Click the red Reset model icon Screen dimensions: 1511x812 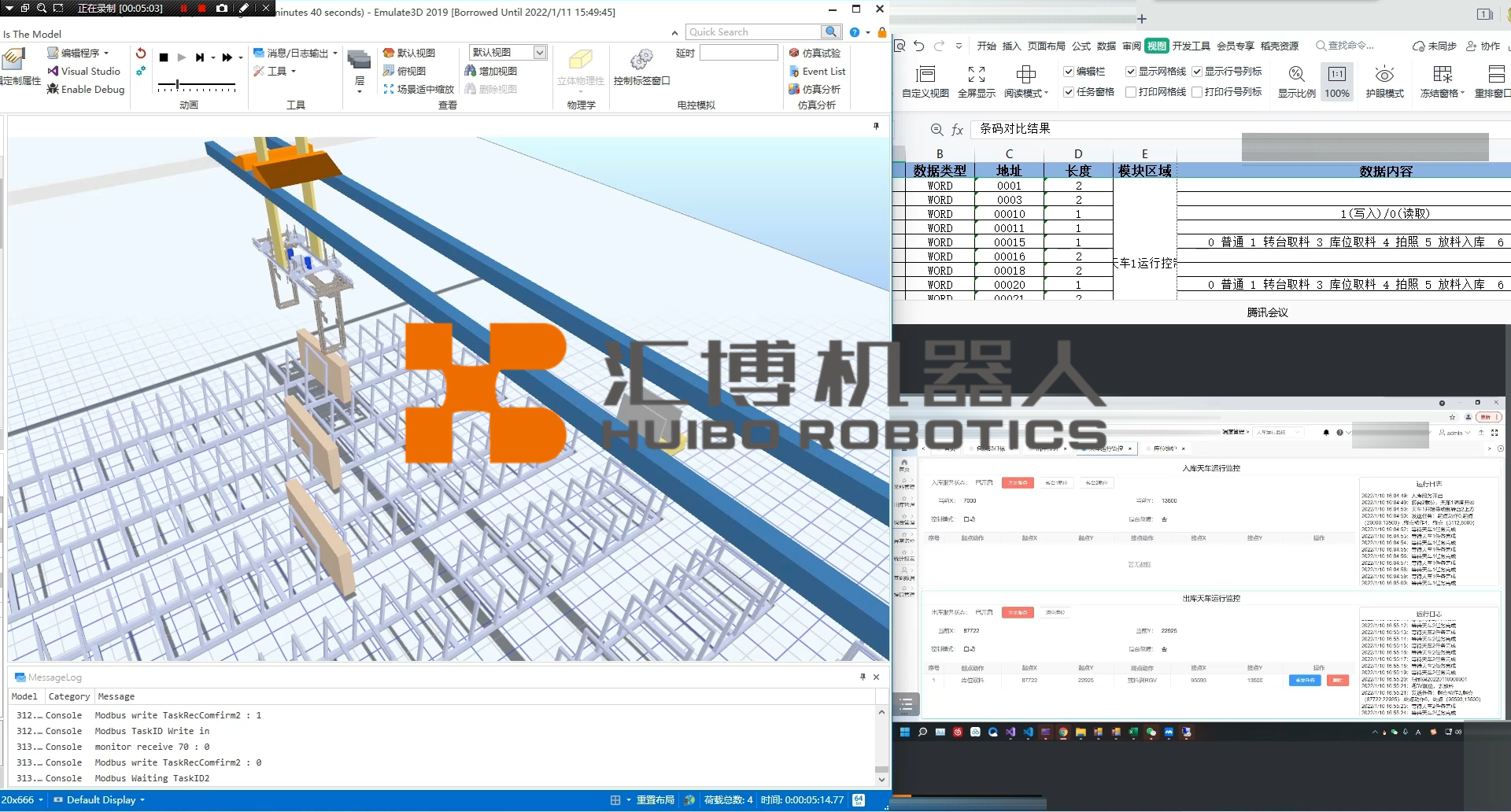(x=141, y=54)
